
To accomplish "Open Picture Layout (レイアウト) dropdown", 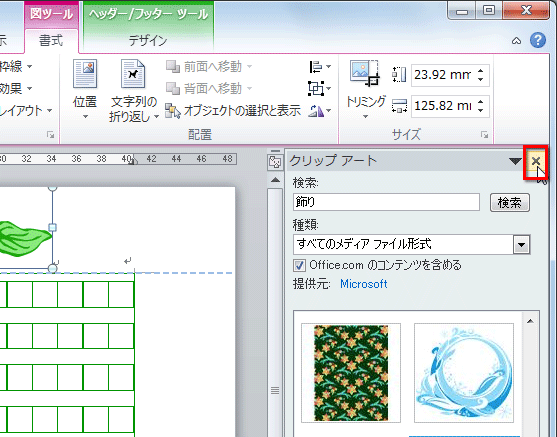I will (27, 110).
